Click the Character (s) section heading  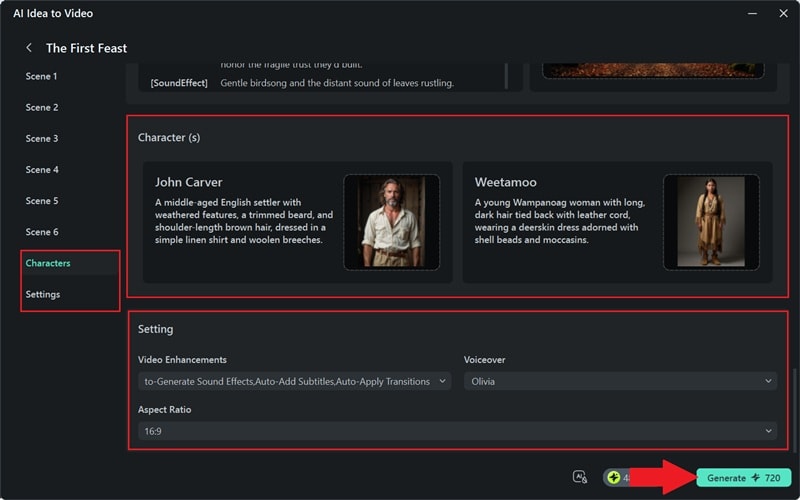click(169, 138)
